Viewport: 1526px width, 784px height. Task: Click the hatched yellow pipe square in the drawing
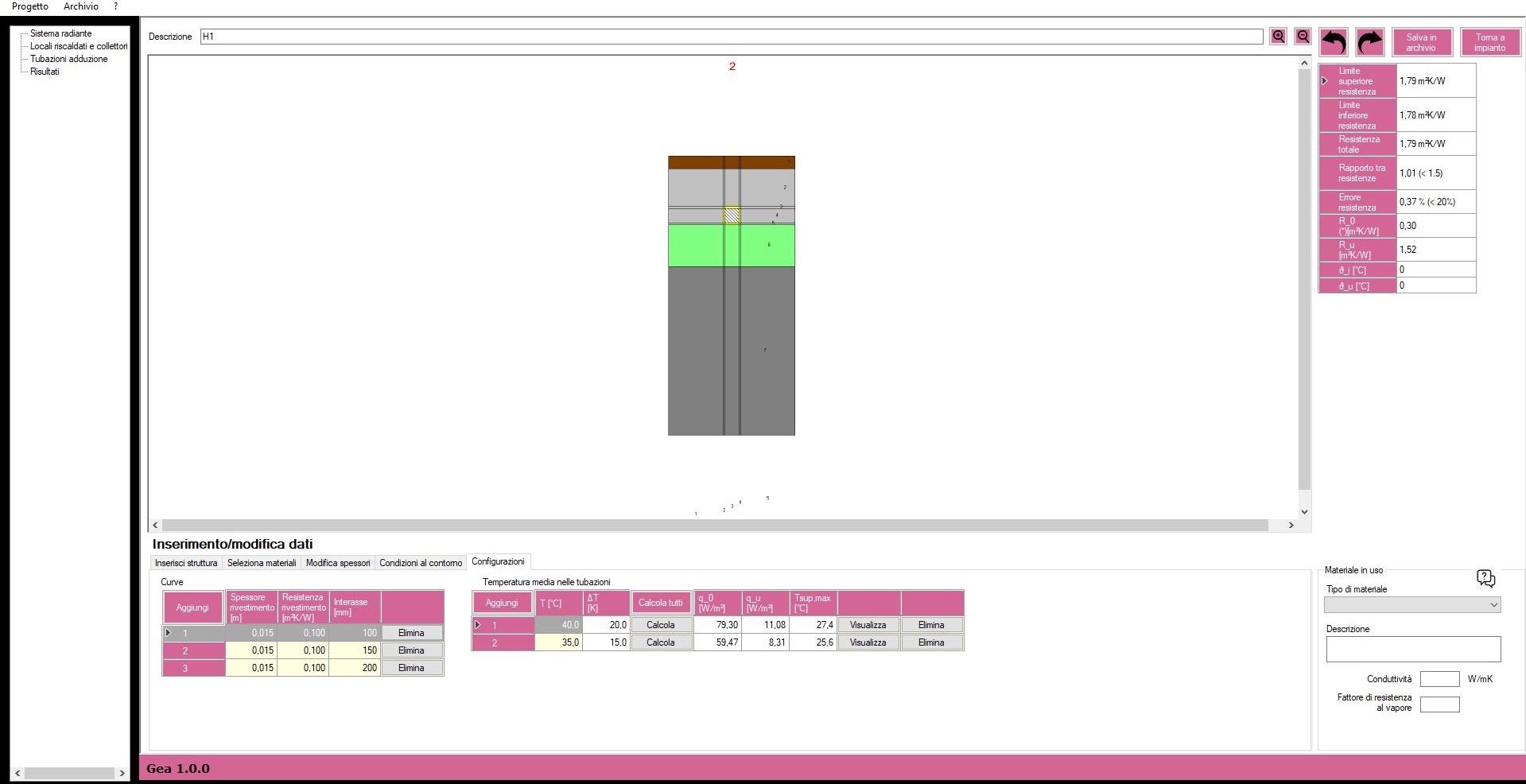point(732,215)
